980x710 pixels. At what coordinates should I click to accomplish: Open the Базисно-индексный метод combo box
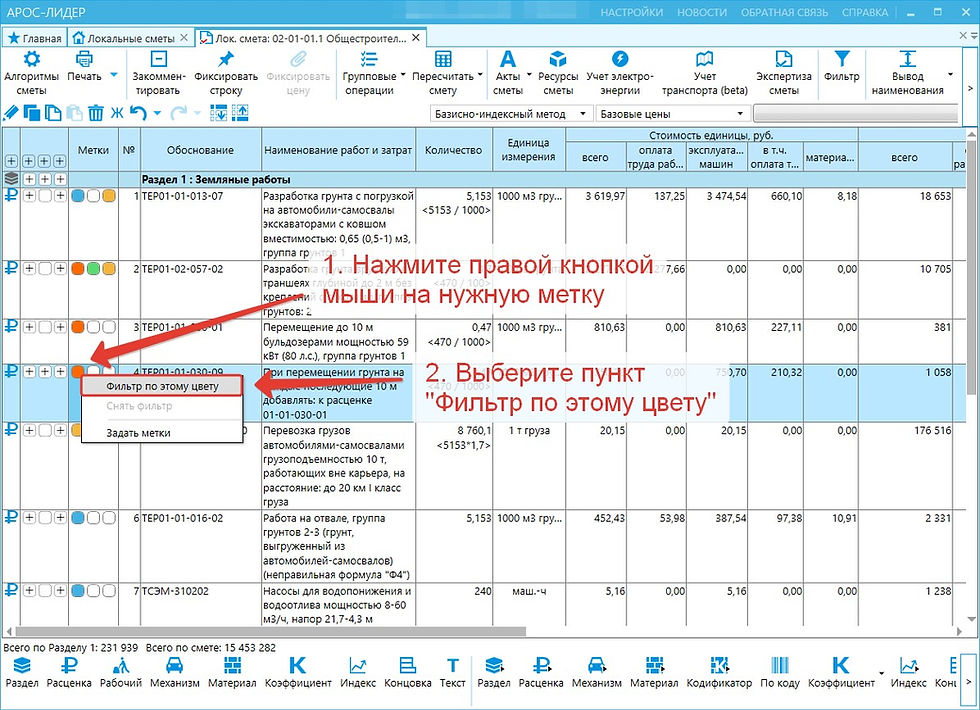pos(511,114)
